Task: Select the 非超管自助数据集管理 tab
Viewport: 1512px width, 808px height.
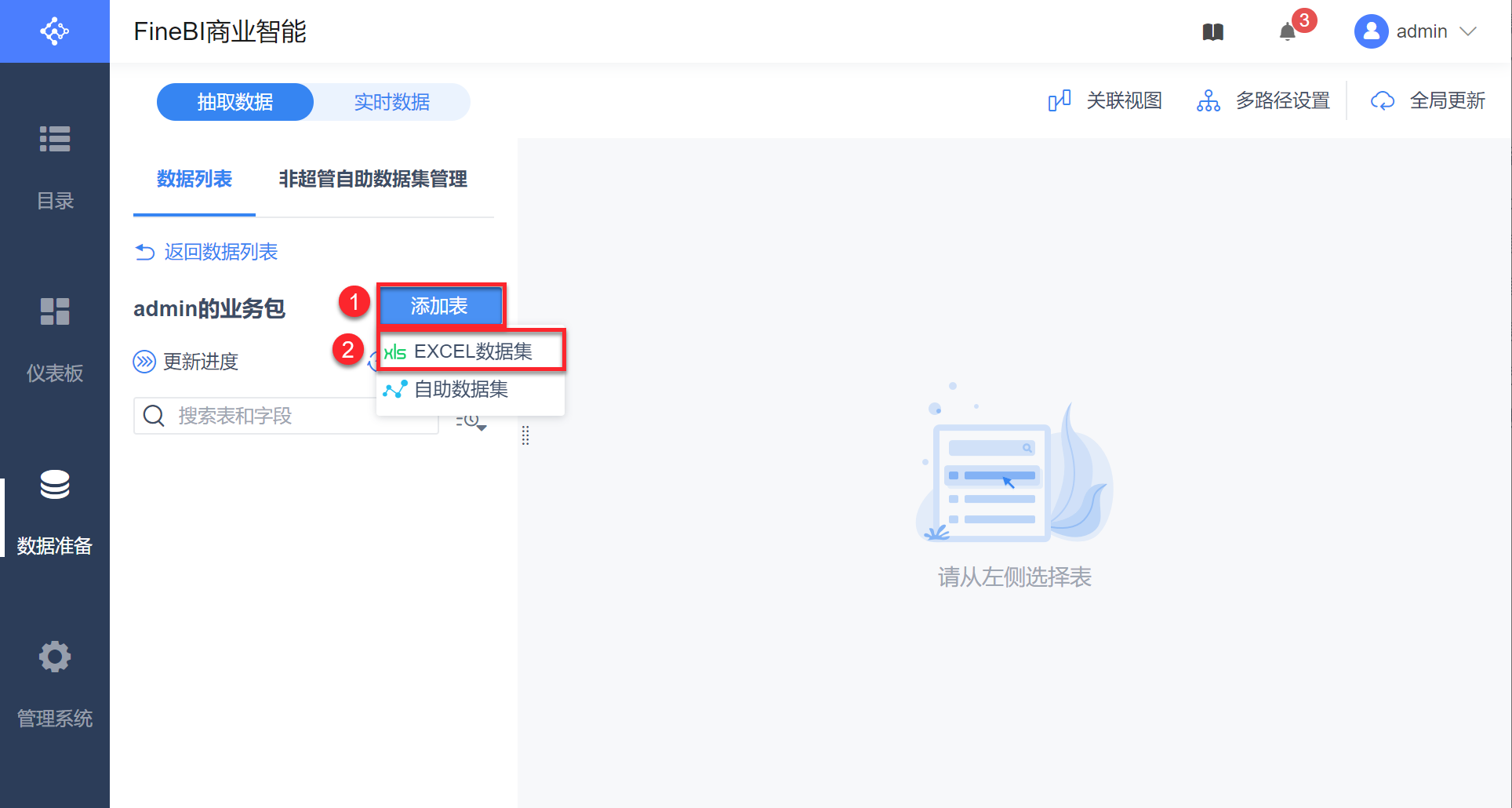Action: coord(373,179)
